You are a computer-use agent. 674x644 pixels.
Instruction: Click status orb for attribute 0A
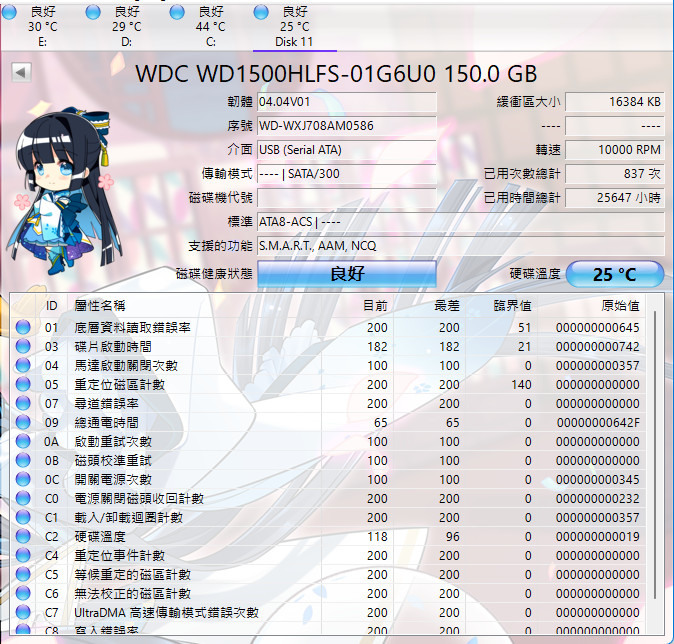[x=23, y=441]
